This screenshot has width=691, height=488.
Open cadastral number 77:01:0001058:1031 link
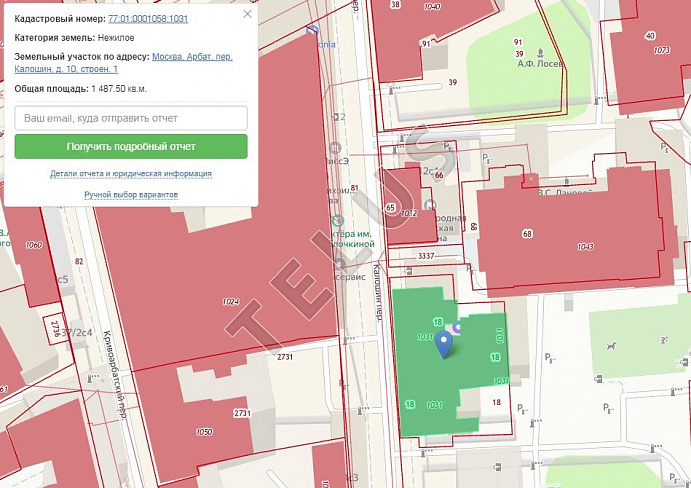pos(148,19)
